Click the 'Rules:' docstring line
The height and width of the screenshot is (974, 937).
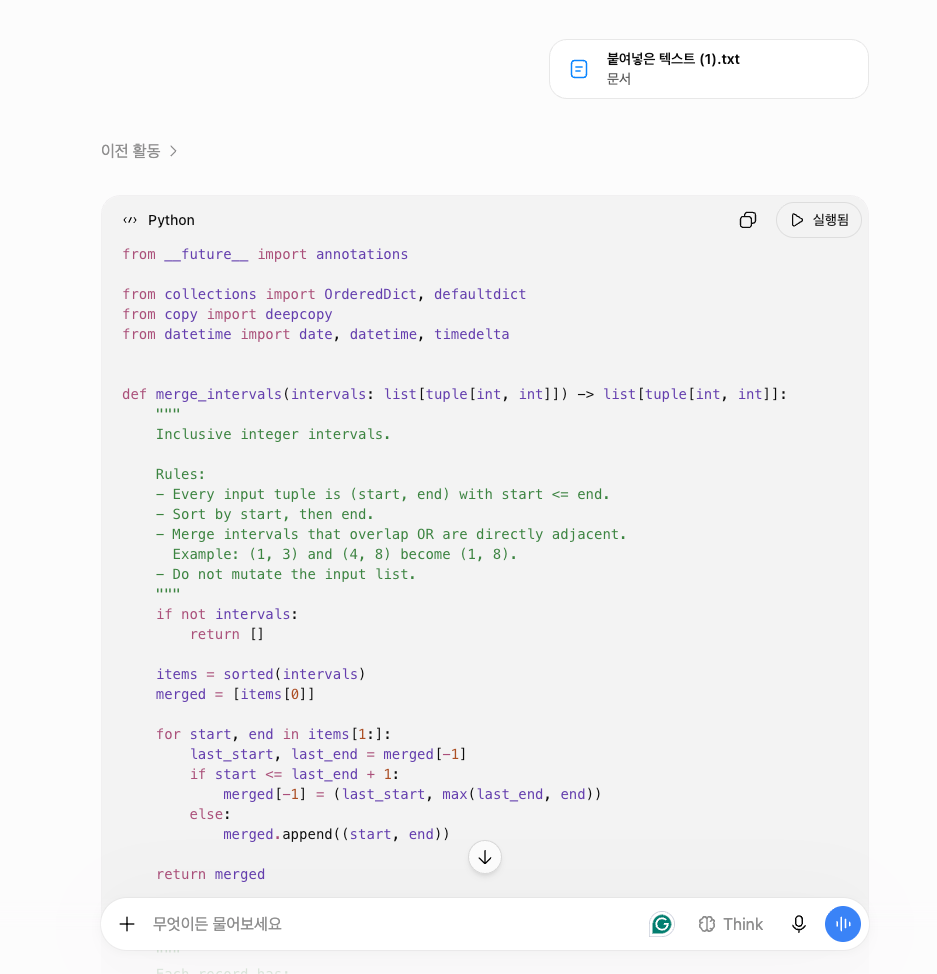point(180,474)
